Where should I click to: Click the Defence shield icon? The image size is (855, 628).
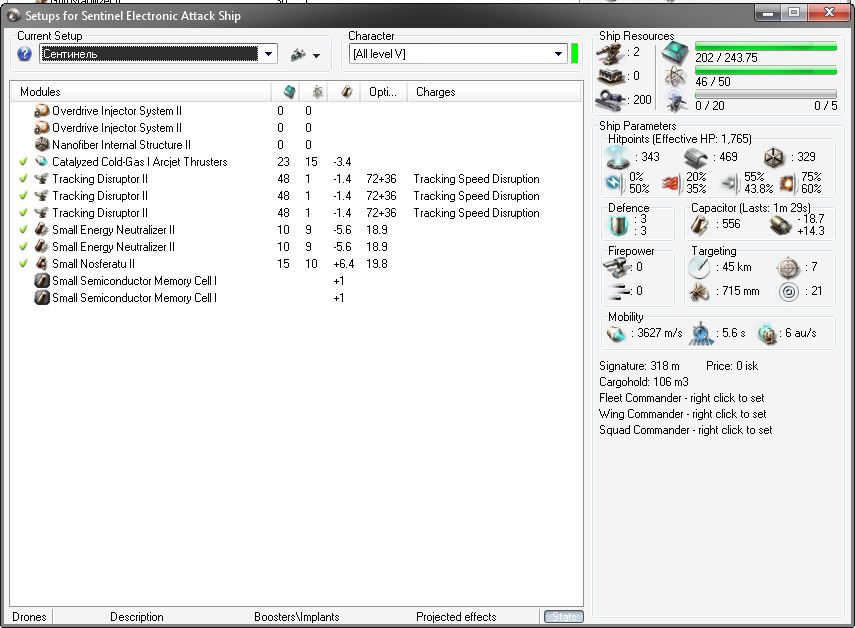coord(618,225)
